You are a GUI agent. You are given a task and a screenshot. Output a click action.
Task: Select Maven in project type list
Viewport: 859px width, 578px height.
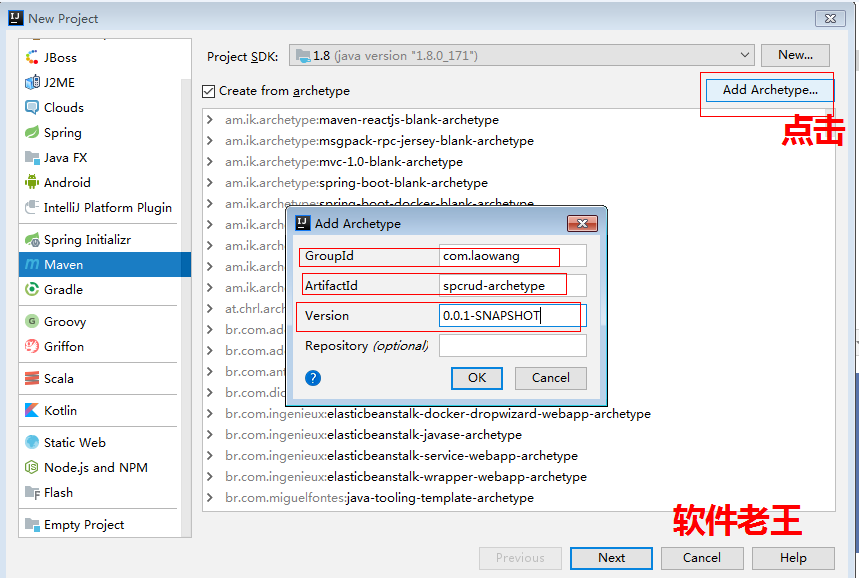(105, 265)
